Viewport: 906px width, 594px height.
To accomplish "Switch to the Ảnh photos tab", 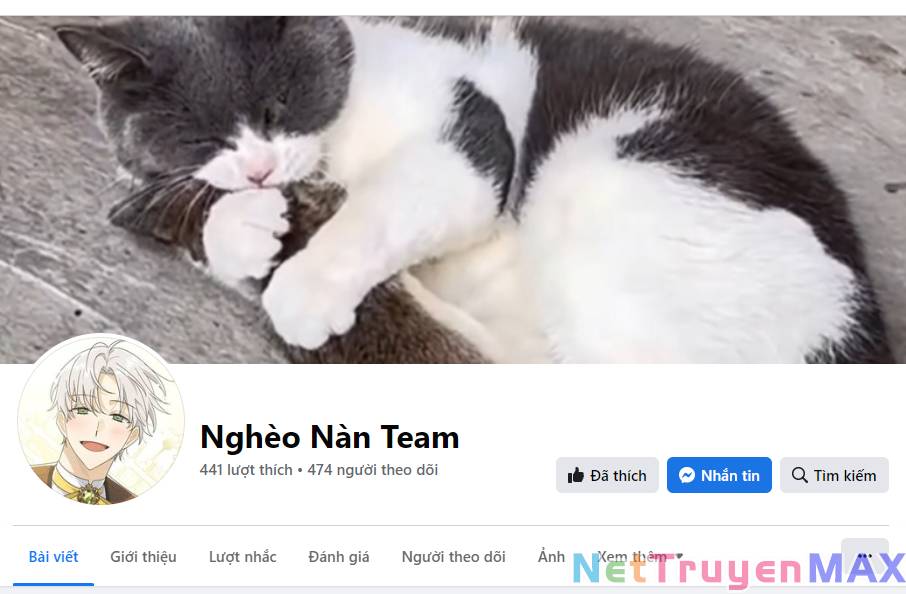I will point(551,556).
